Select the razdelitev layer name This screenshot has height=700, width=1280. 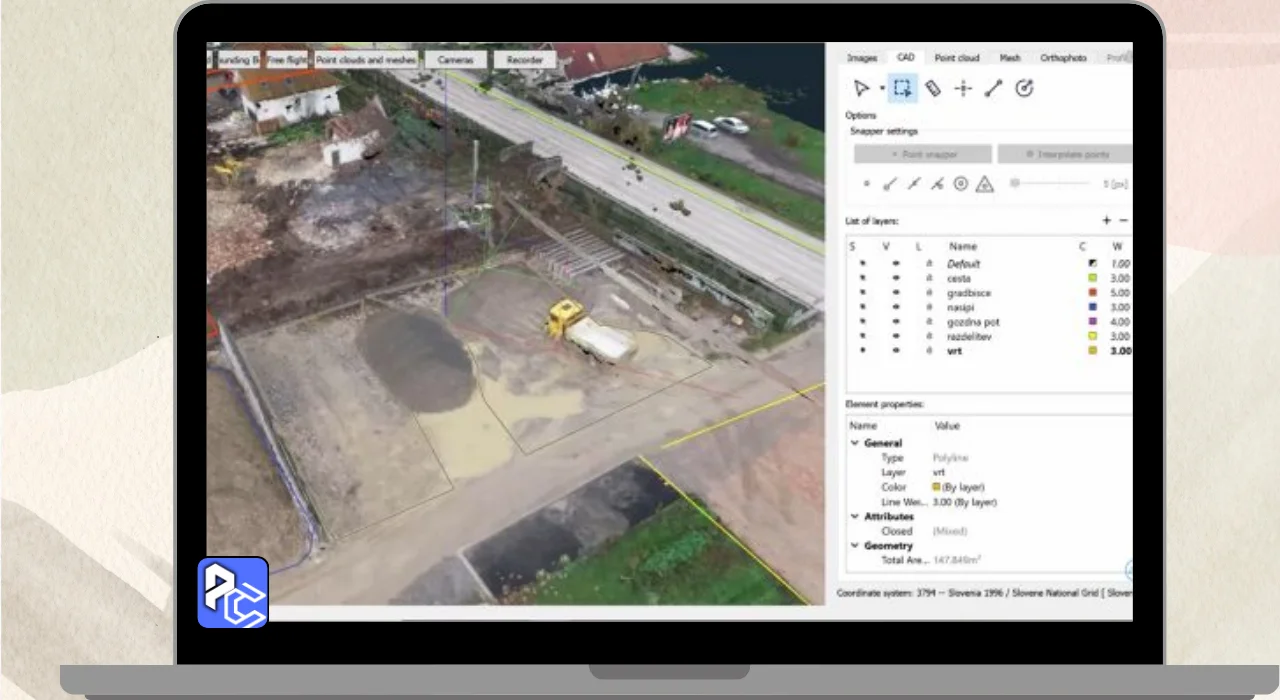coord(969,337)
